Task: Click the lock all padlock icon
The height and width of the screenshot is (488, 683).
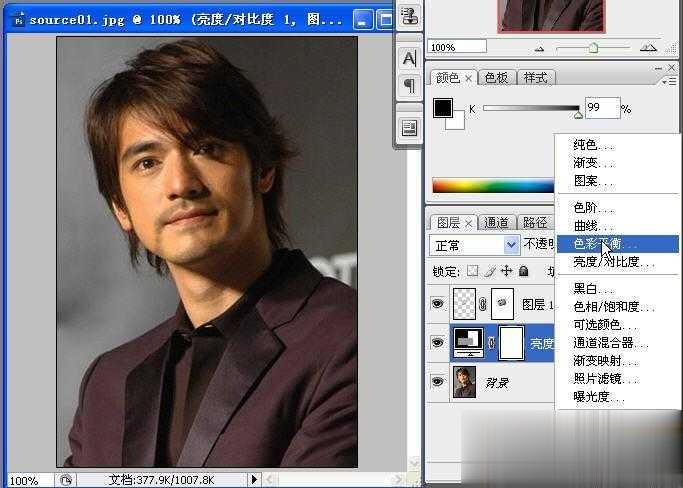Action: (522, 271)
